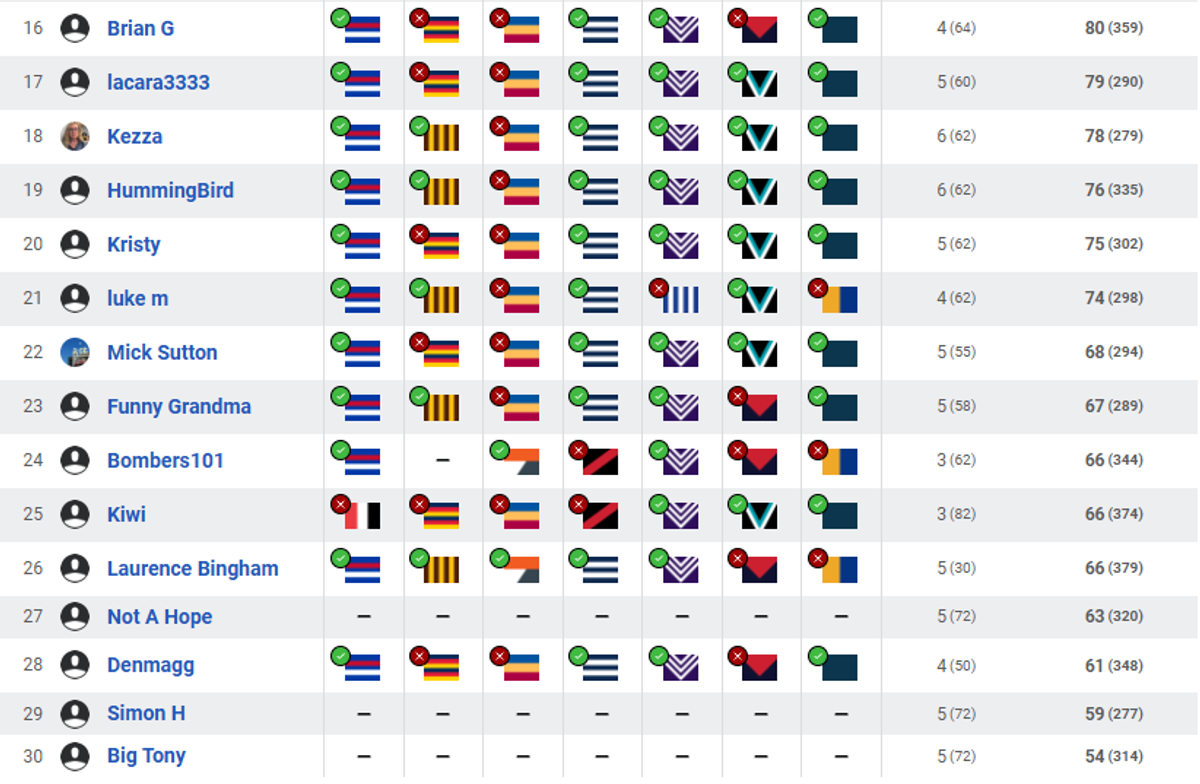Click luke m's gold and blue flag
Viewport: 1200px width, 784px height.
coord(840,299)
